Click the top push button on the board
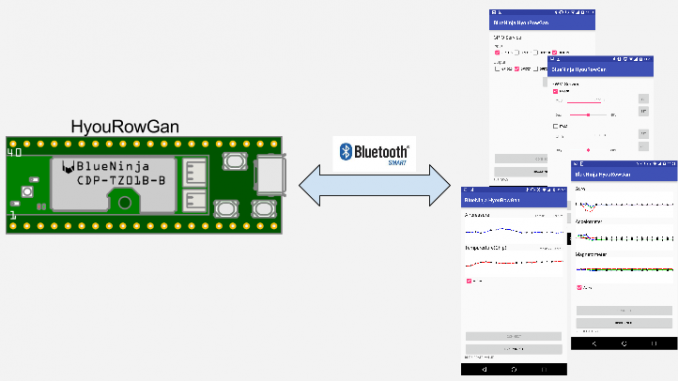 click(235, 162)
